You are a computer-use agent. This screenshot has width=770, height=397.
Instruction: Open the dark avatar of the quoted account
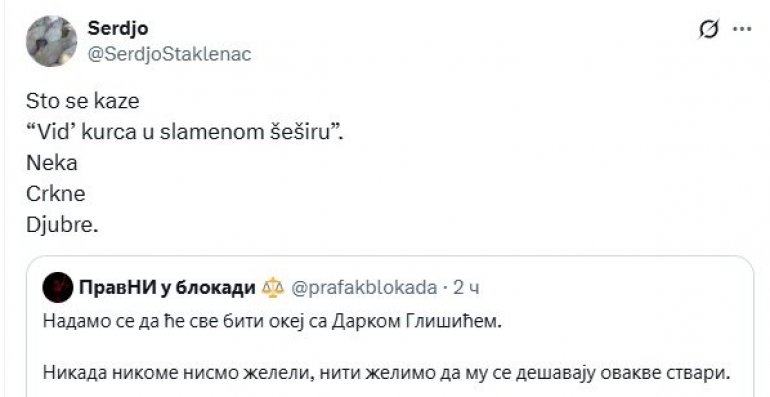point(58,287)
